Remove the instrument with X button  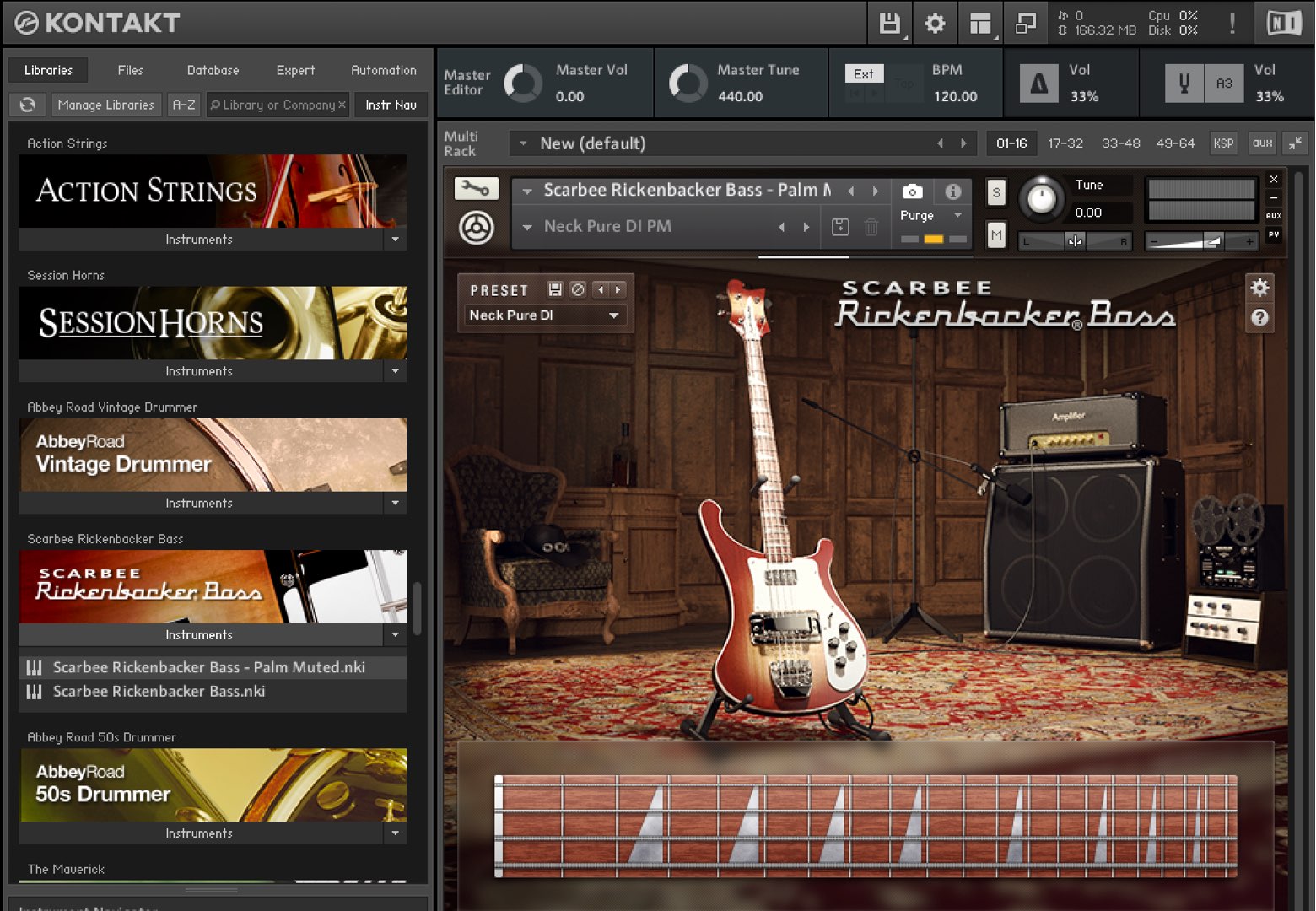click(1274, 180)
